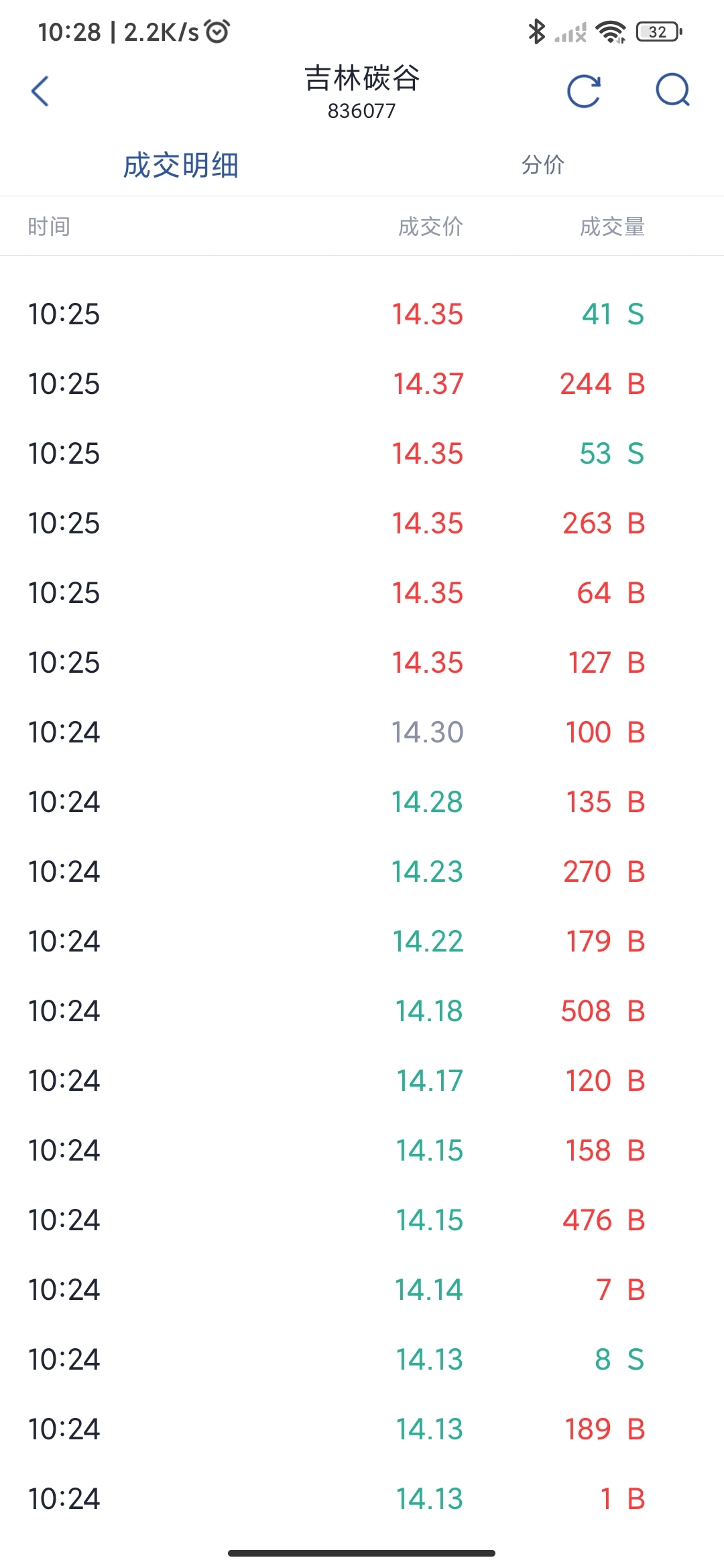Tap the 成交价 column header
724x1568 pixels.
[x=430, y=226]
